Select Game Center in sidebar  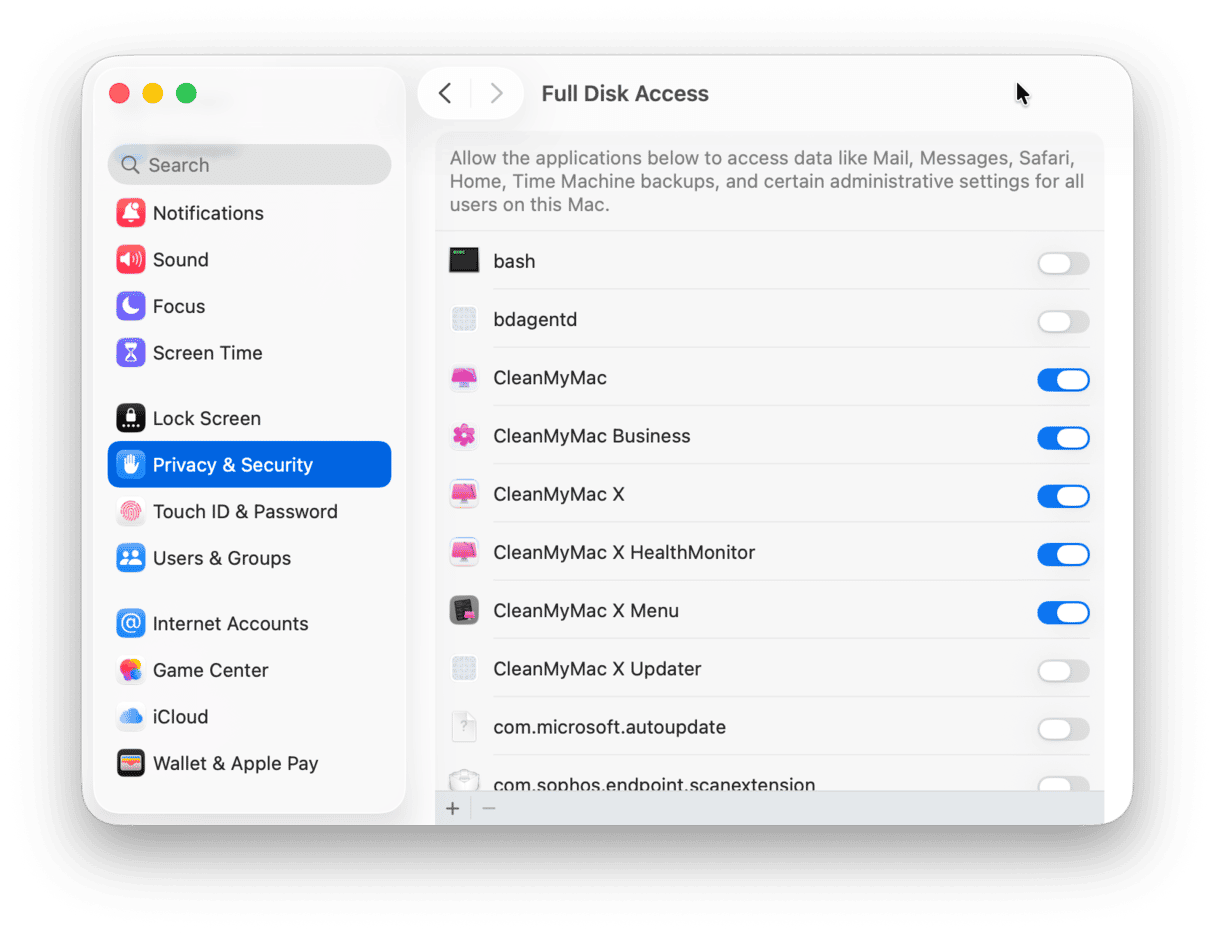point(249,670)
